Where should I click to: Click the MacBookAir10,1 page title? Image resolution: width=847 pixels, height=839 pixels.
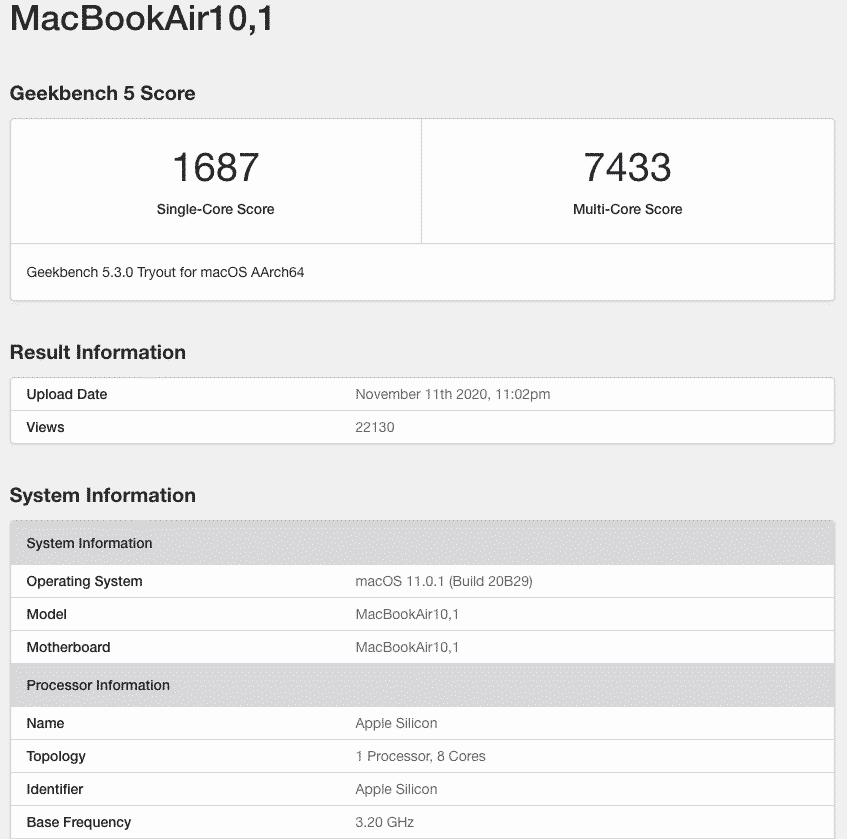point(140,18)
